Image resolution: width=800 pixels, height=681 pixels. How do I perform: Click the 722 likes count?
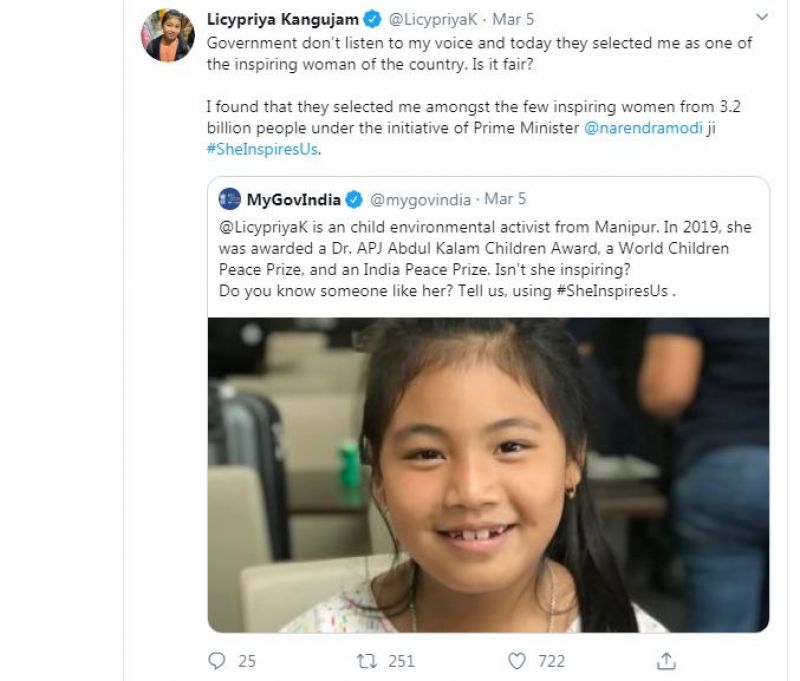(x=551, y=661)
